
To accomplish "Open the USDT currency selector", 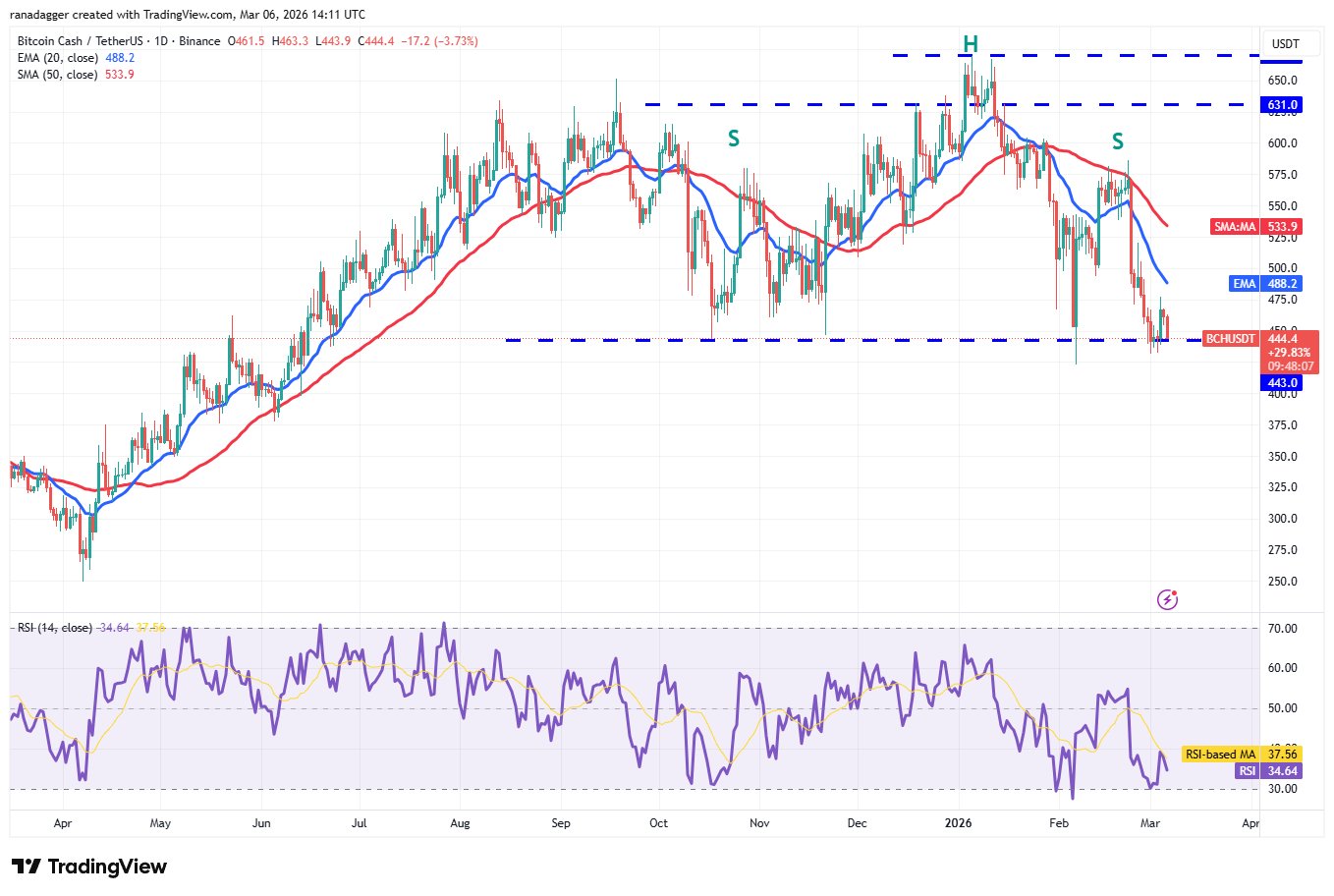I will coord(1285,44).
